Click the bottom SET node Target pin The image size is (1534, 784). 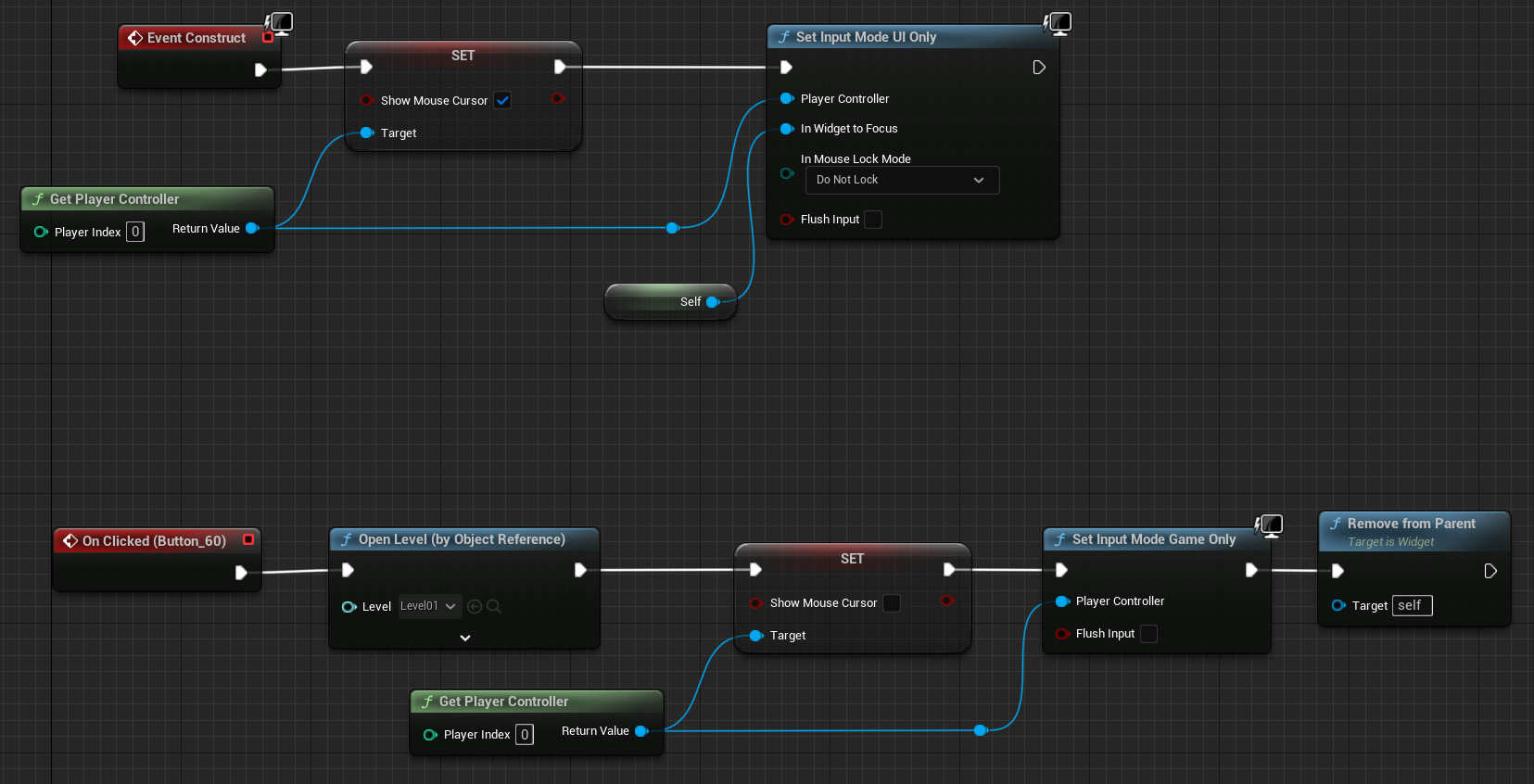click(756, 636)
